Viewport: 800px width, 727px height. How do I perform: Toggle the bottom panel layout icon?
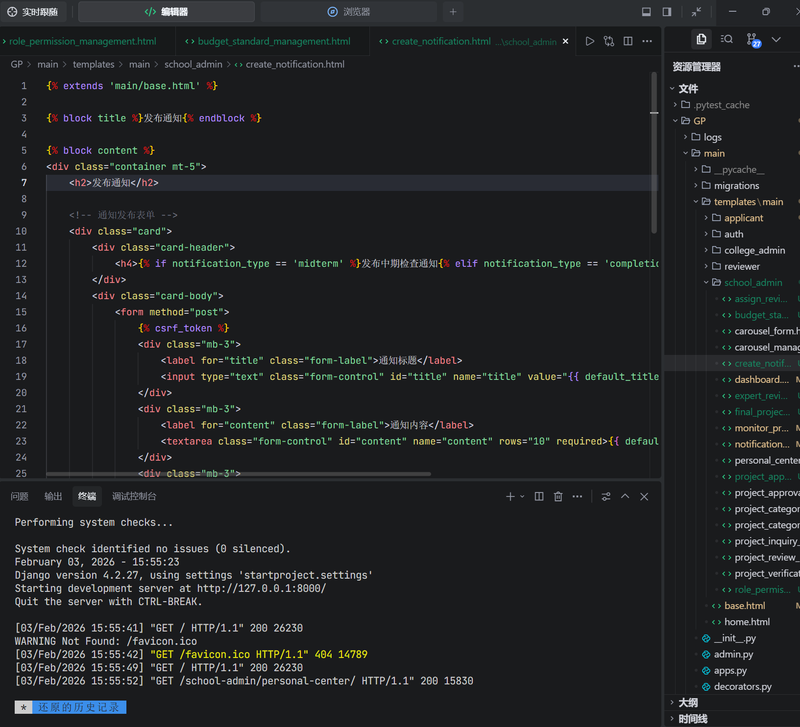click(x=646, y=12)
